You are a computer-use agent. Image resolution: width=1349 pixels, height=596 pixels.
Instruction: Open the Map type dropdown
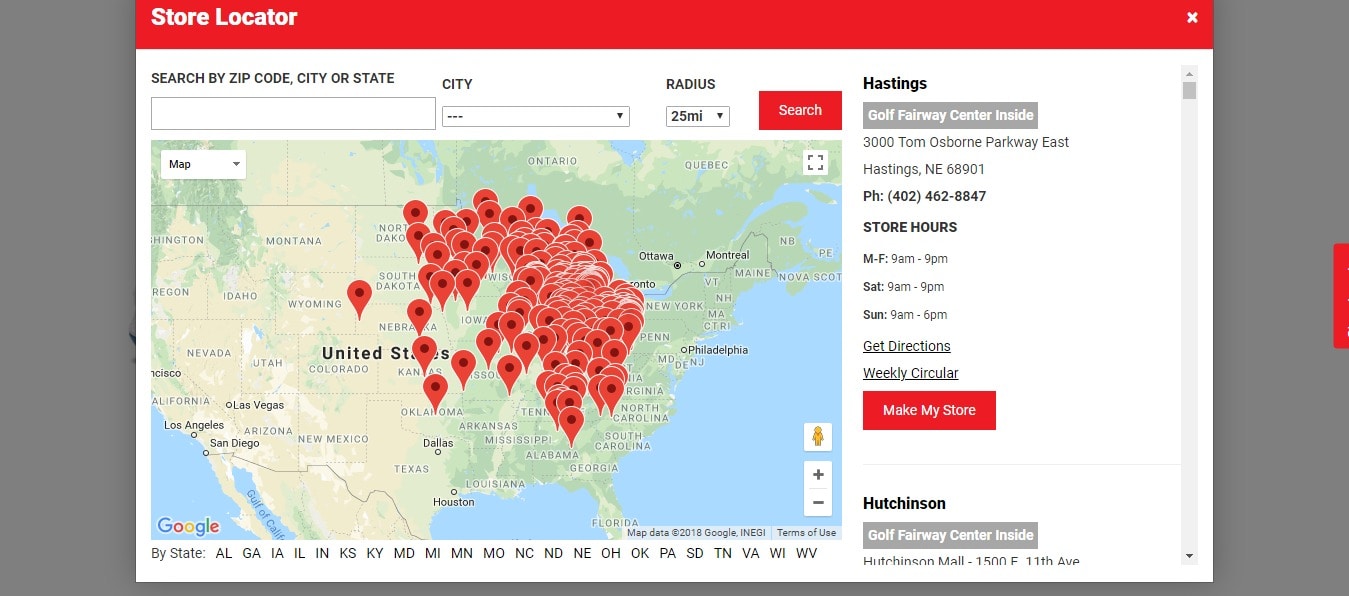[x=203, y=164]
